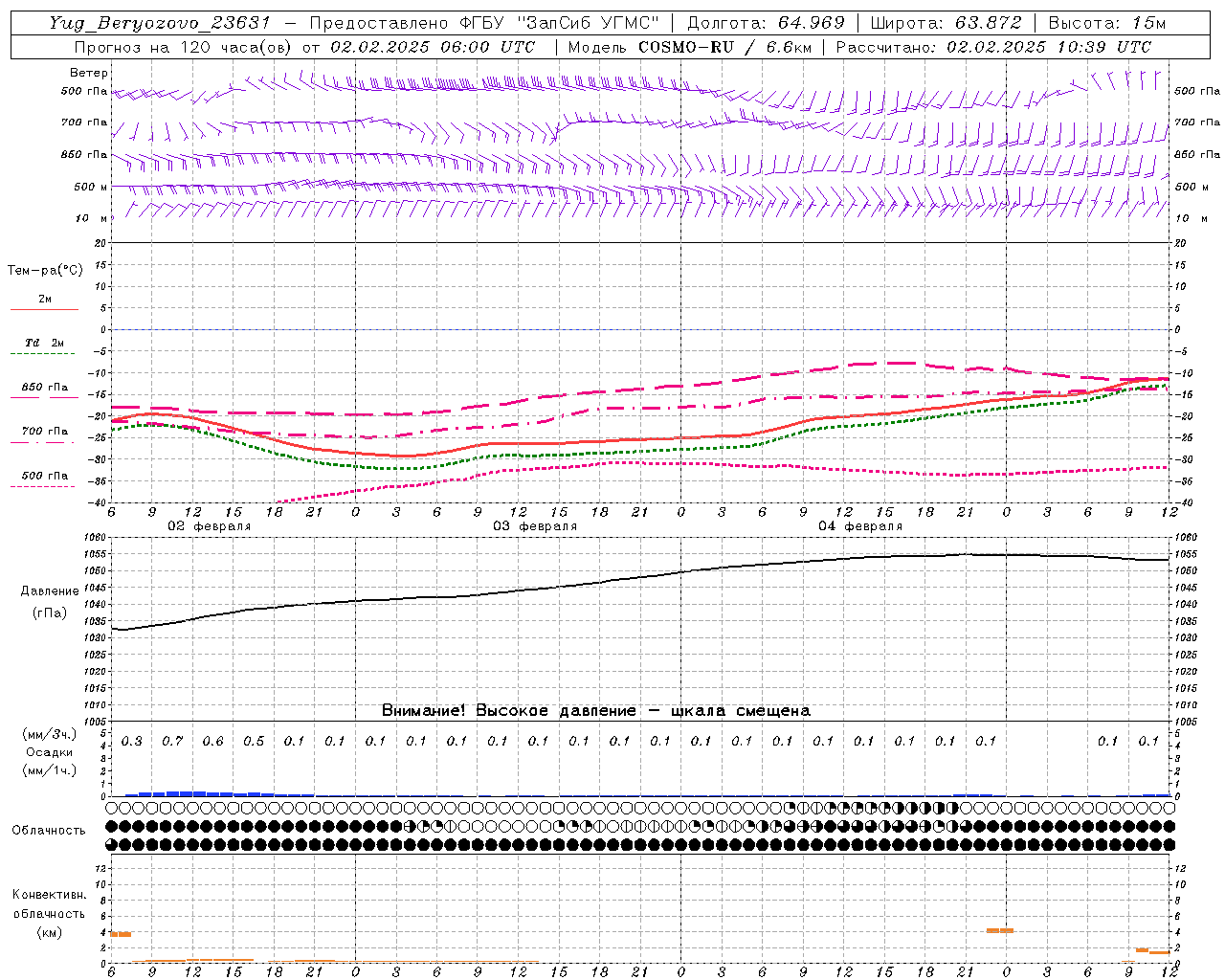Screen dimensions: 1225x980
Task: Click the date label 02 февраля
Action: point(210,526)
